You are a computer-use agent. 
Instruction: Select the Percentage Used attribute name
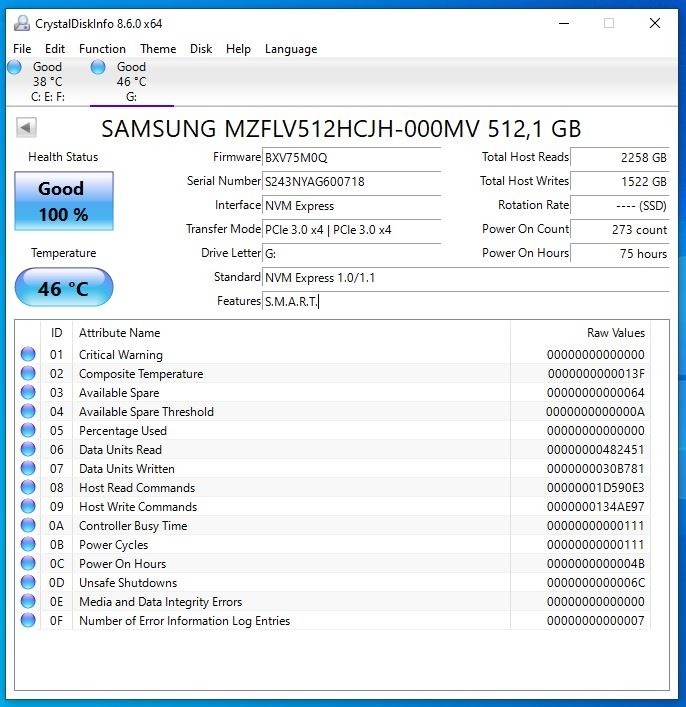tap(123, 431)
